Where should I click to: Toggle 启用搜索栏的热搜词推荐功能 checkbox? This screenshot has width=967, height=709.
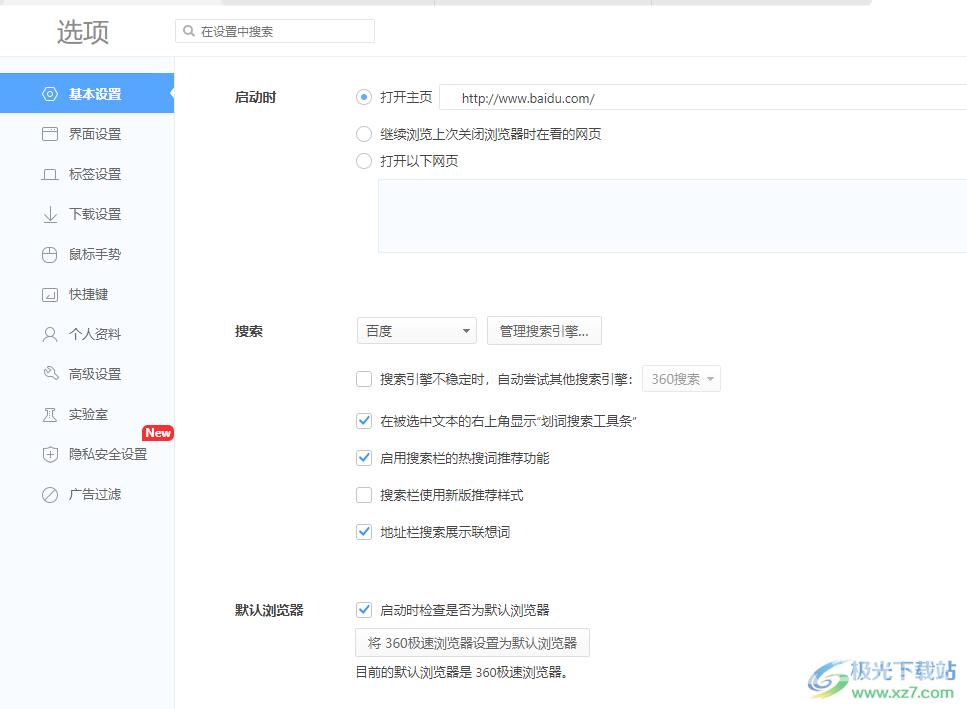click(x=364, y=458)
